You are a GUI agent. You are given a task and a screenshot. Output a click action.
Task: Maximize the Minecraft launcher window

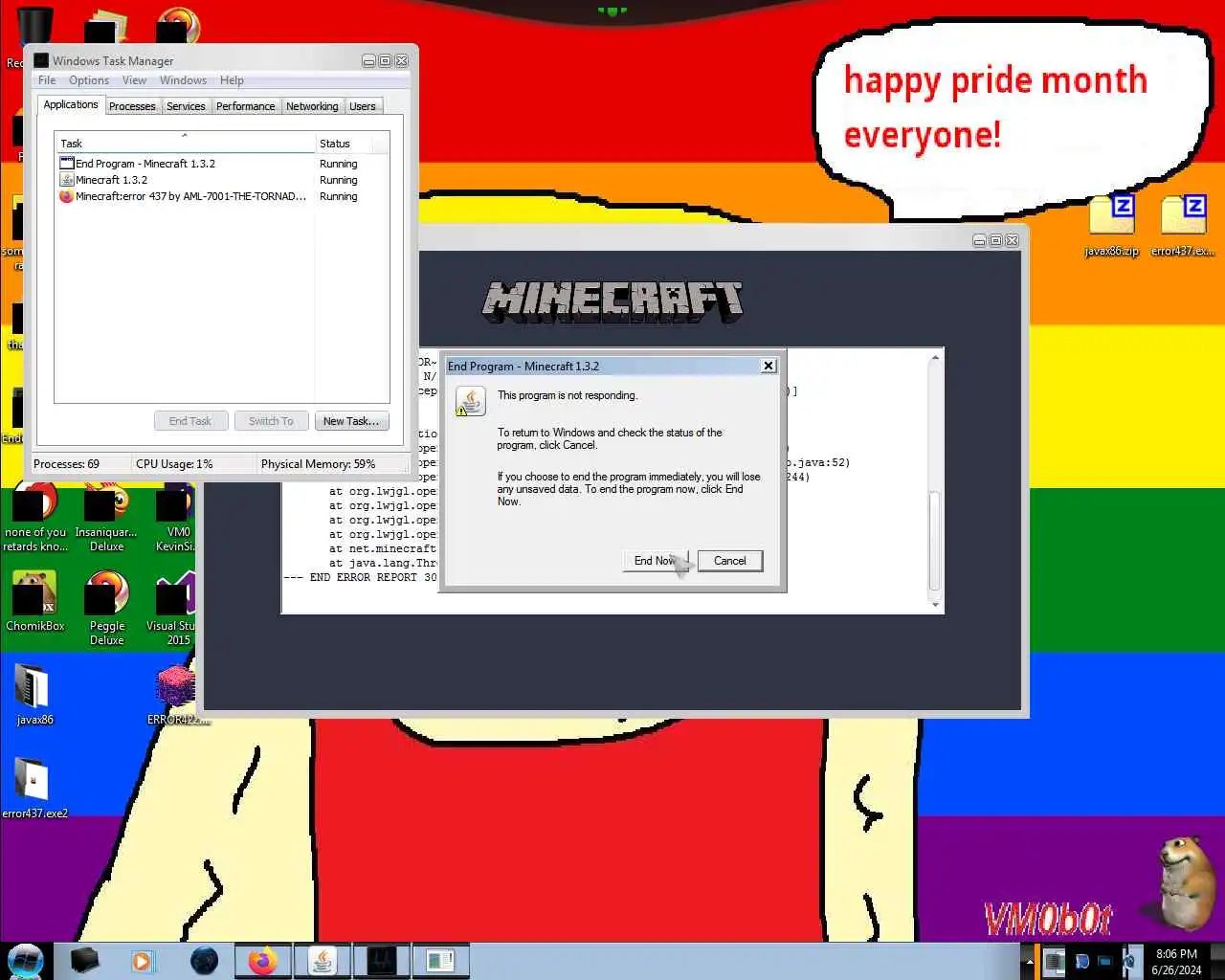[x=995, y=240]
